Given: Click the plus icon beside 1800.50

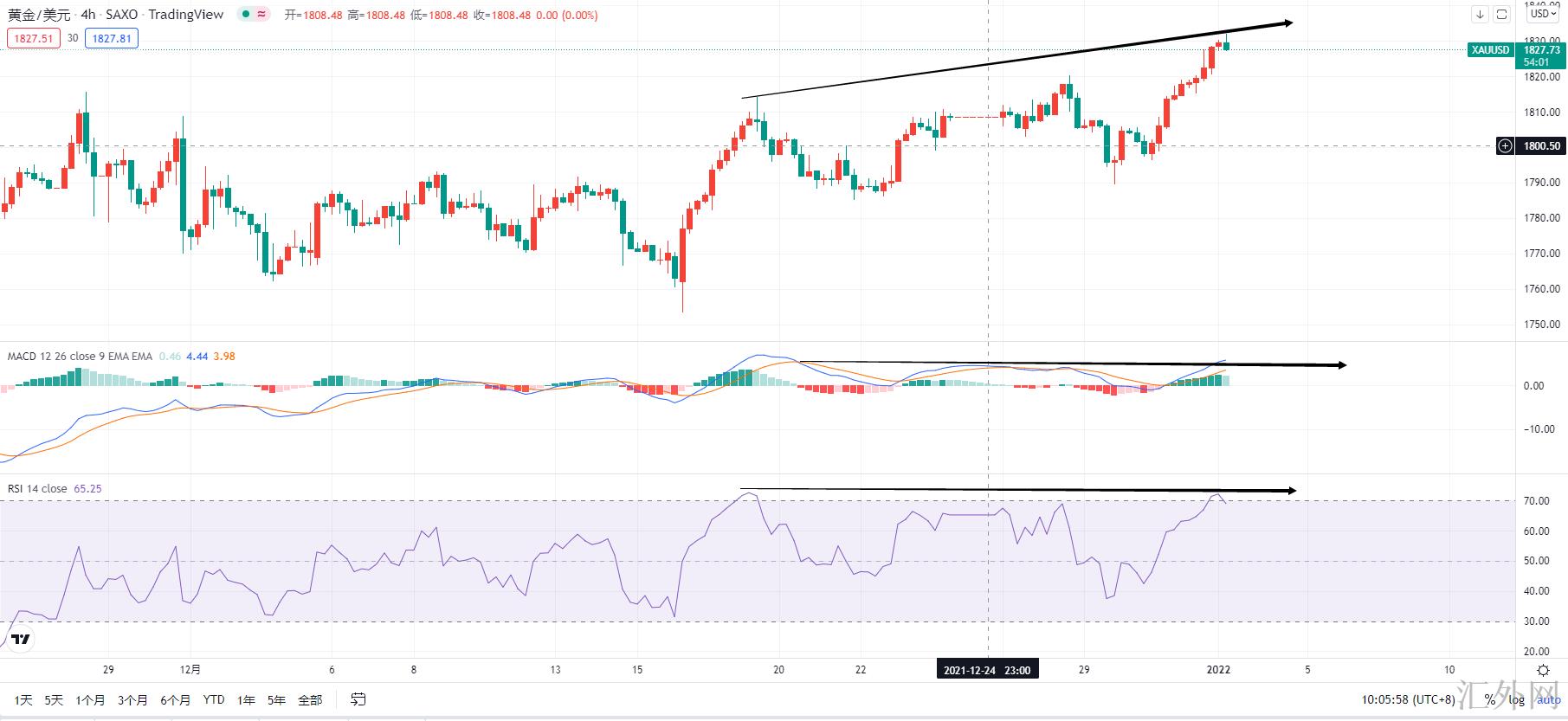Looking at the screenshot, I should pos(1506,145).
